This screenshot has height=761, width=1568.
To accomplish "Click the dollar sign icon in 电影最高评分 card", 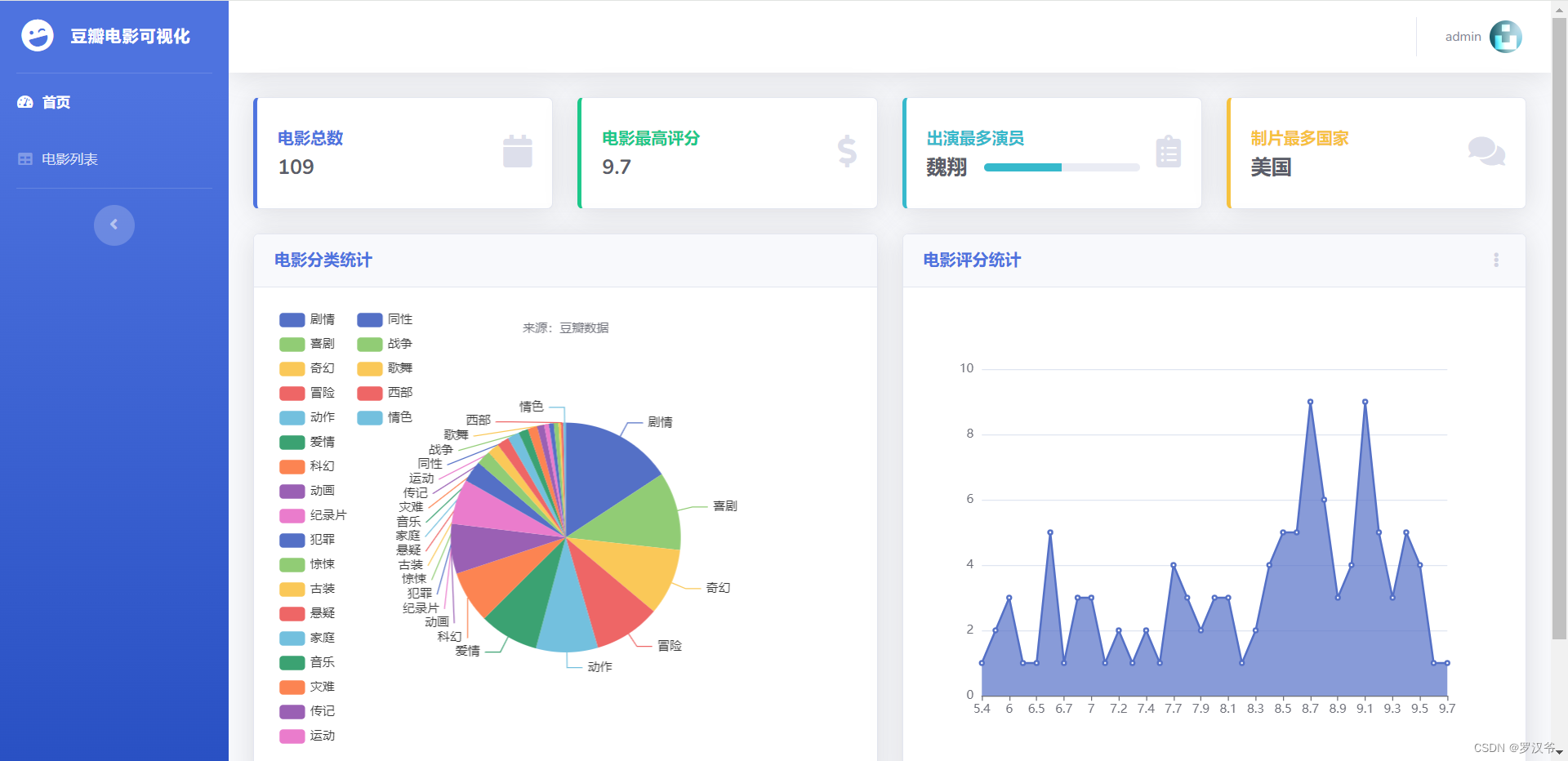I will coord(847,152).
